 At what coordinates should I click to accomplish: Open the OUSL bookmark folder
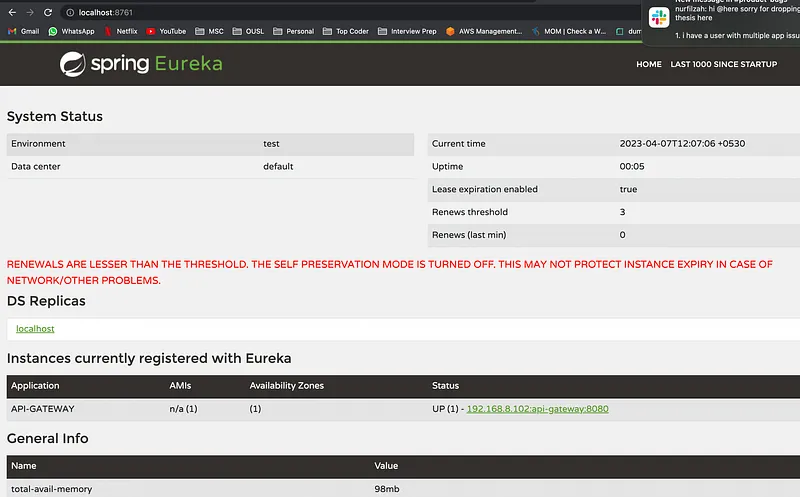pos(248,31)
